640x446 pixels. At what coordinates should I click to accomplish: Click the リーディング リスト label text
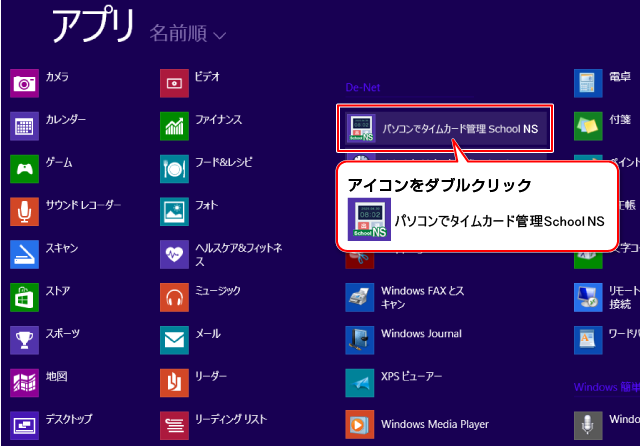pyautogui.click(x=231, y=419)
